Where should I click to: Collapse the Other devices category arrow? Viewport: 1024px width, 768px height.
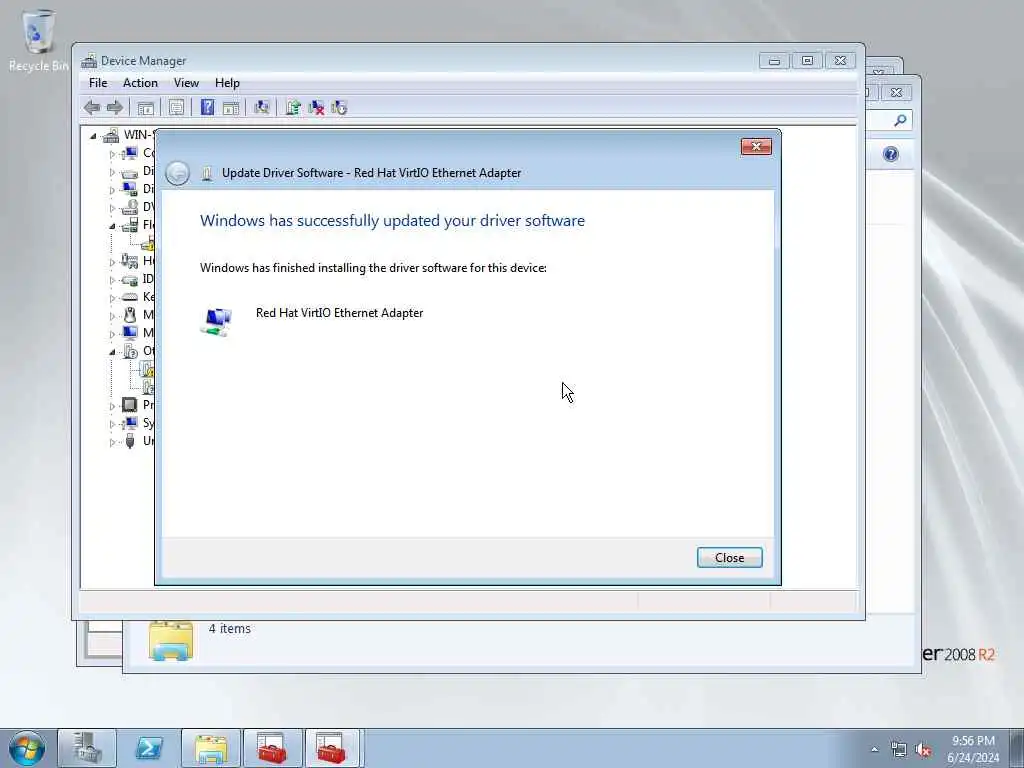(112, 352)
